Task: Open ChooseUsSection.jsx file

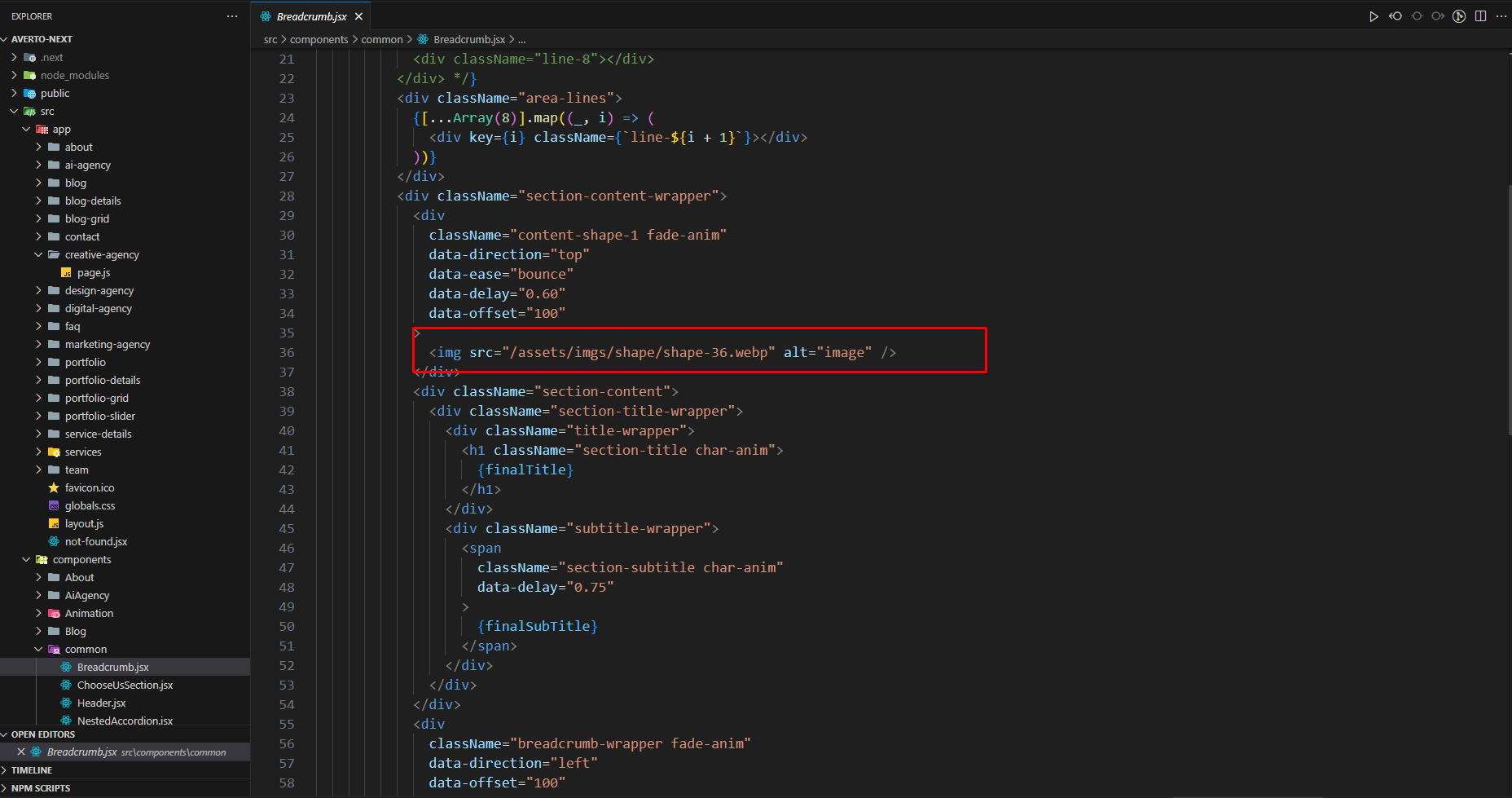Action: click(125, 685)
